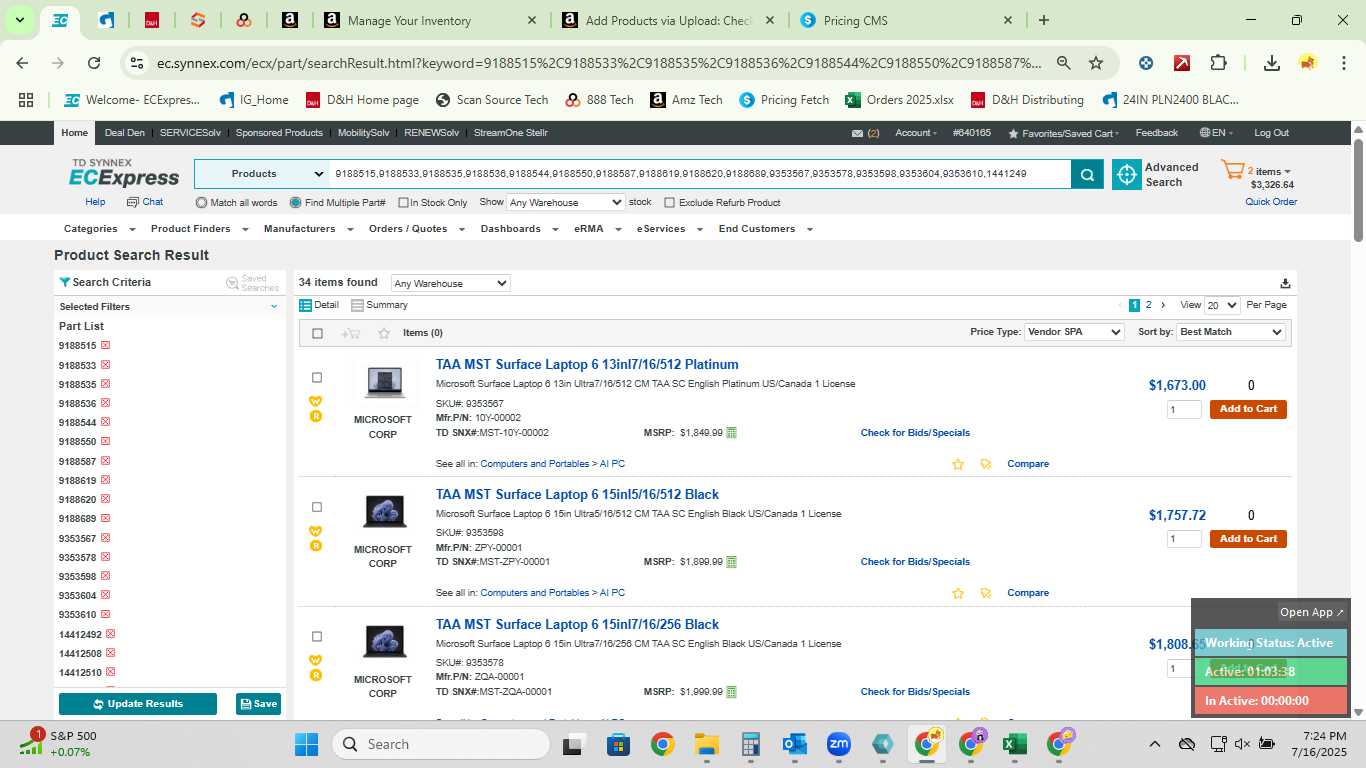Select Find Multiple Part# radio button
1366x768 pixels.
coord(295,202)
